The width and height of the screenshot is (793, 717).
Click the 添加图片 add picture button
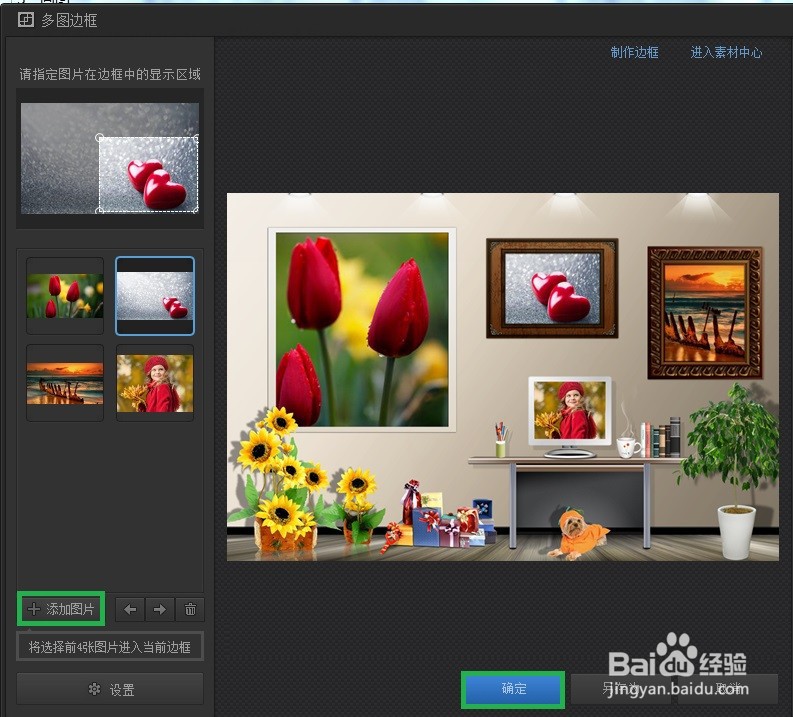pyautogui.click(x=61, y=609)
